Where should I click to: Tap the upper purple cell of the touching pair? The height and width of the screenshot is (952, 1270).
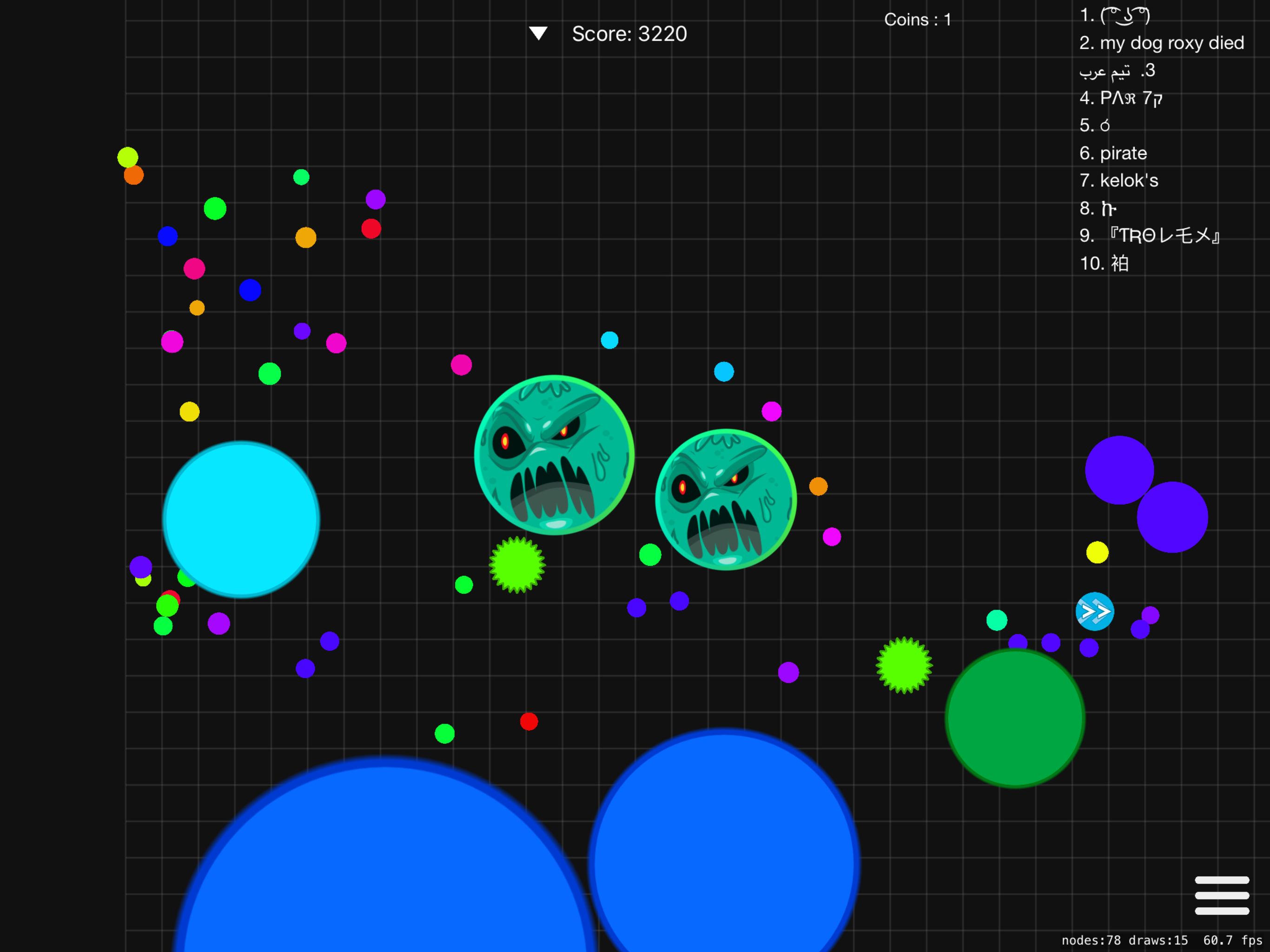(x=1118, y=469)
